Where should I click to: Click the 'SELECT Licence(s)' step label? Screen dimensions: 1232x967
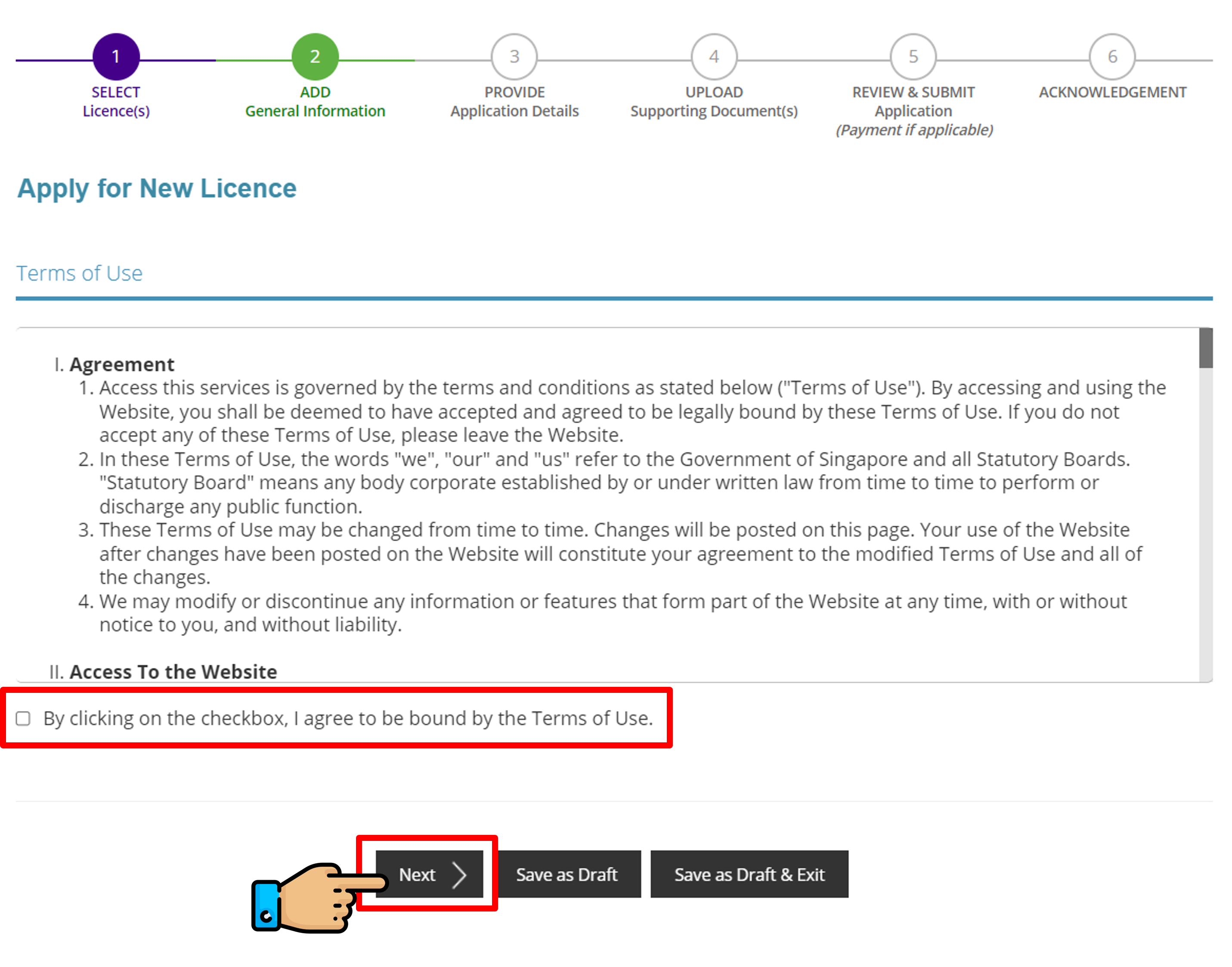pos(116,102)
